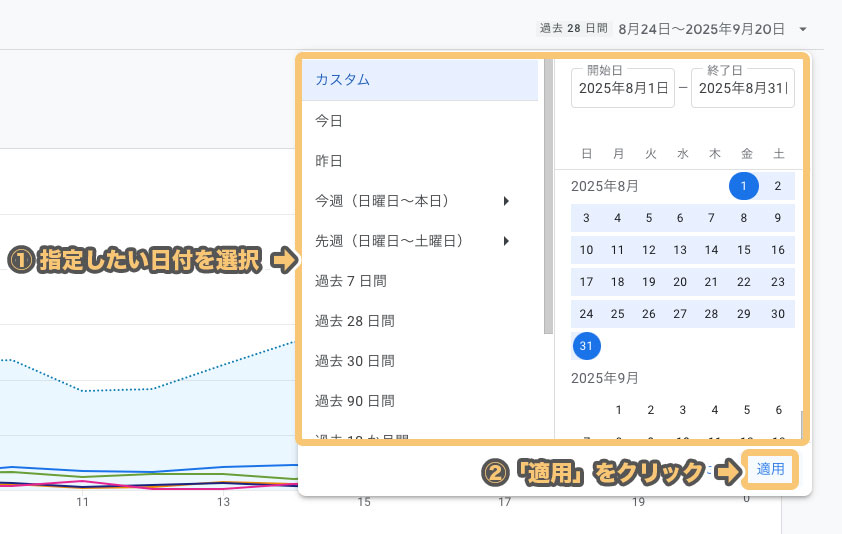Select August 1 in the calendar
The image size is (842, 534).
point(743,186)
